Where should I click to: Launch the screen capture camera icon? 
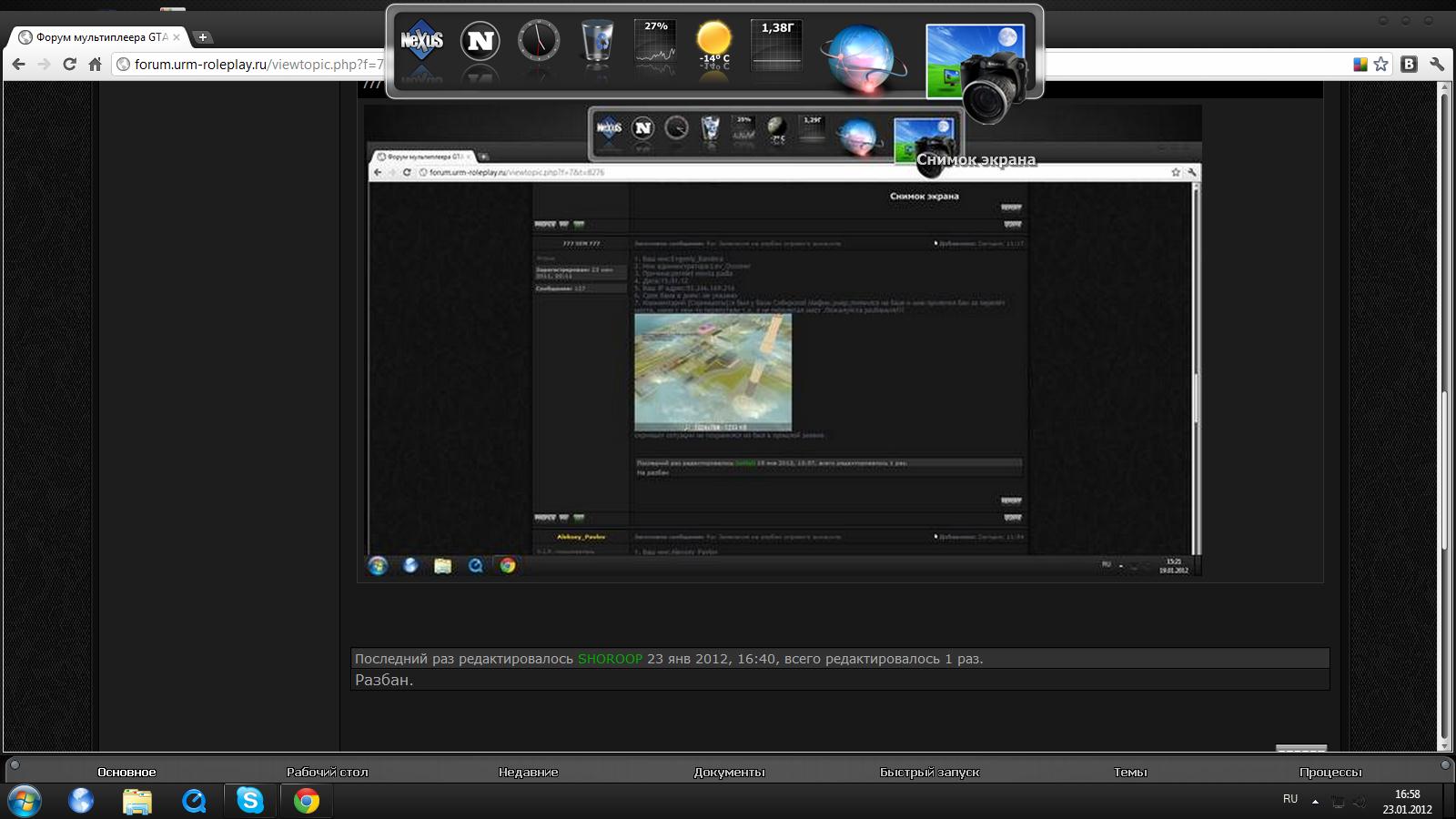(x=977, y=64)
